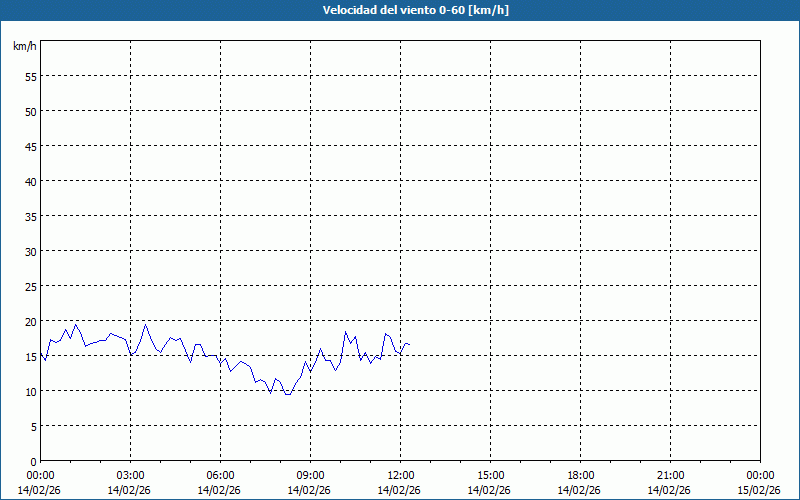Click the y-axis value 40

31,182
